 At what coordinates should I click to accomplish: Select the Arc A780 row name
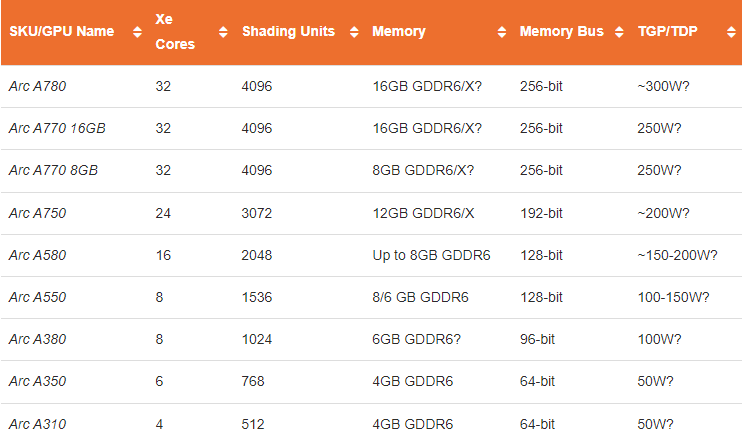(37, 86)
